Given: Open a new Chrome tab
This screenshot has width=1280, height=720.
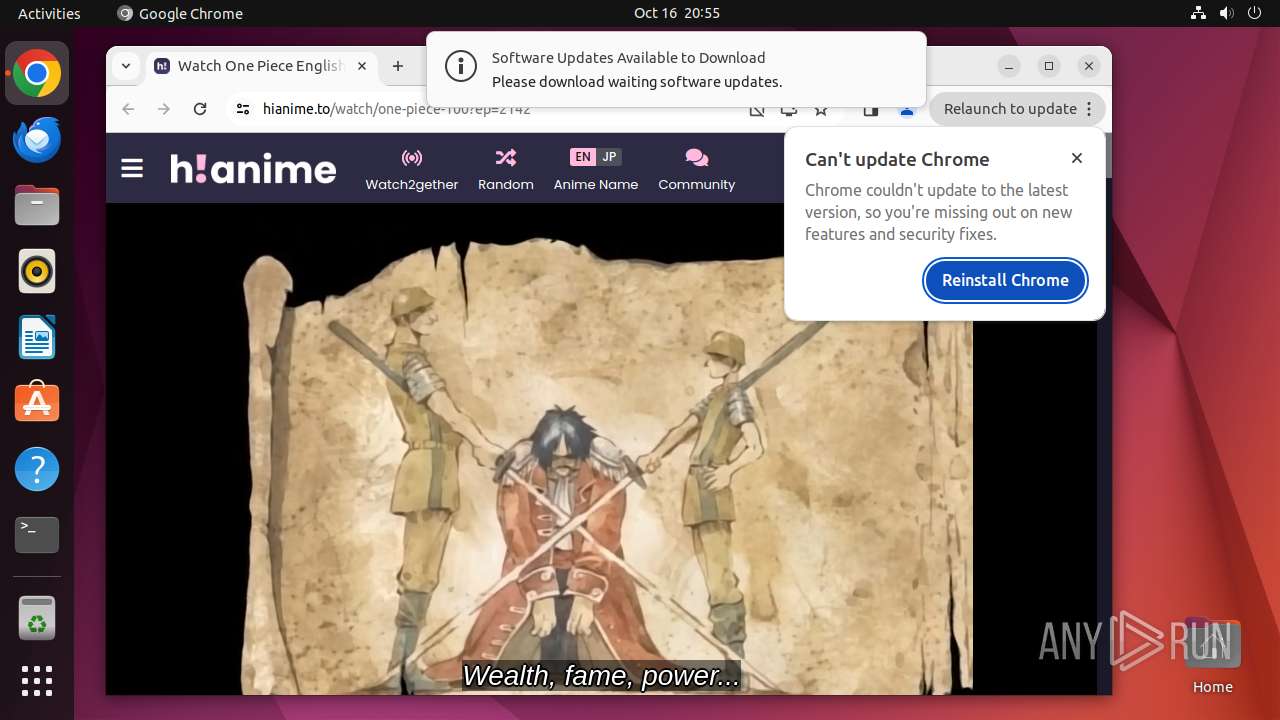Looking at the screenshot, I should [398, 66].
